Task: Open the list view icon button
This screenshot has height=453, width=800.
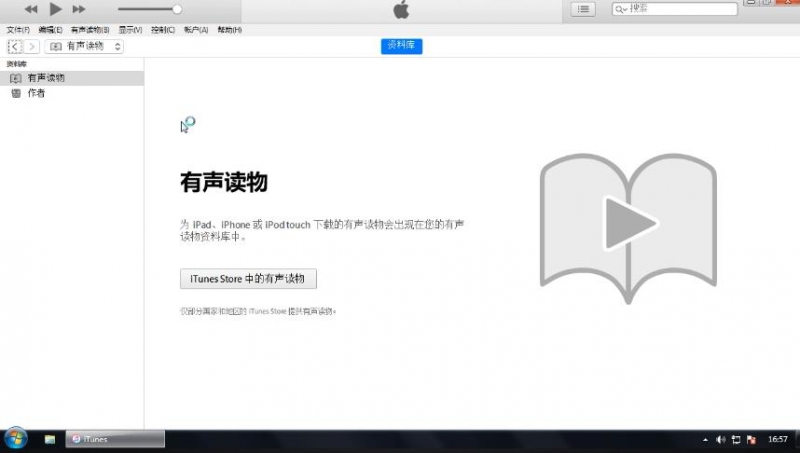Action: [583, 9]
